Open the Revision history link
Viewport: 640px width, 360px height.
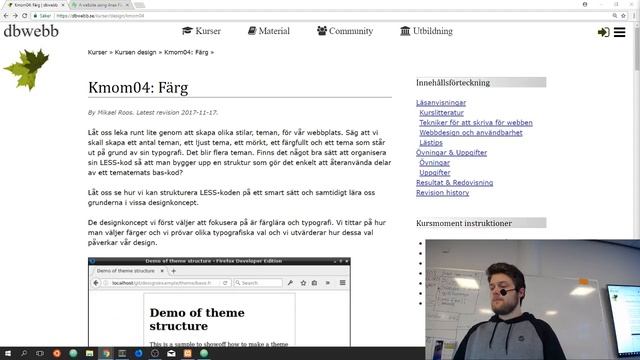tap(442, 193)
